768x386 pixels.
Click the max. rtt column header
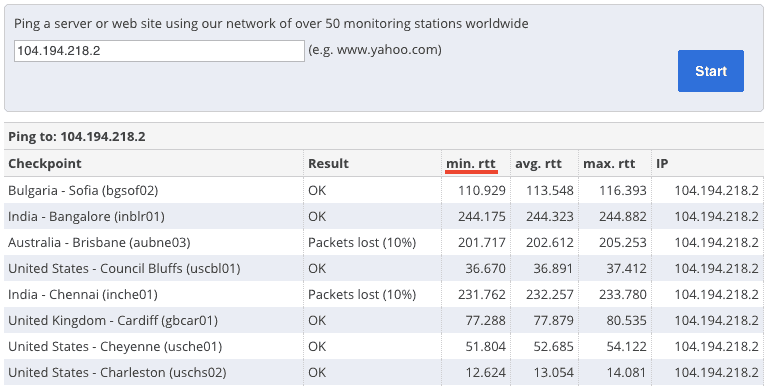pos(609,164)
